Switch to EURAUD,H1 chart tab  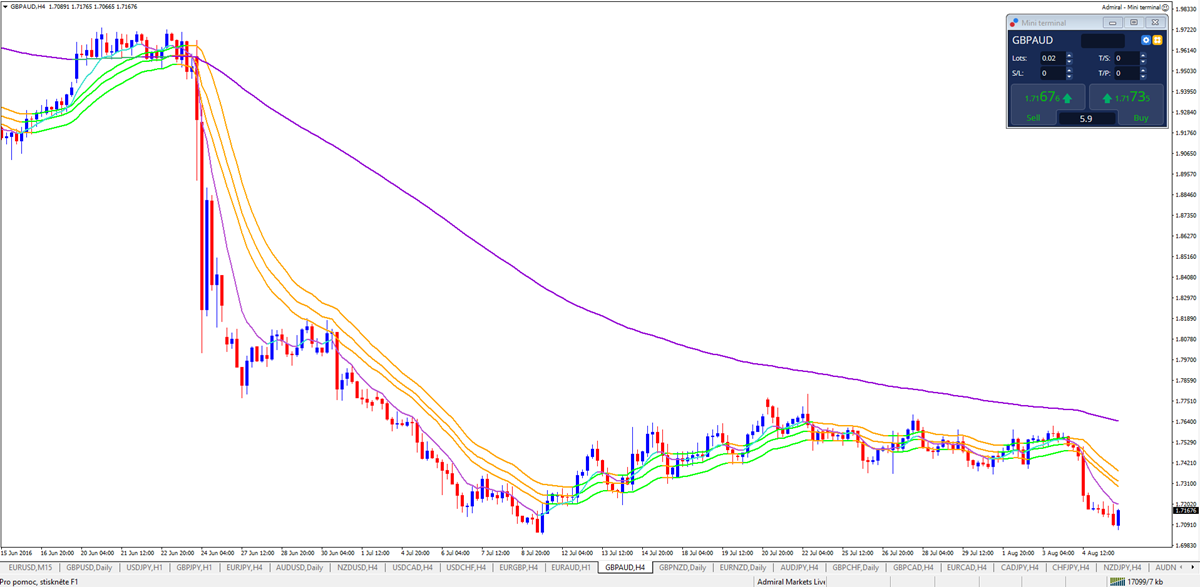point(572,567)
